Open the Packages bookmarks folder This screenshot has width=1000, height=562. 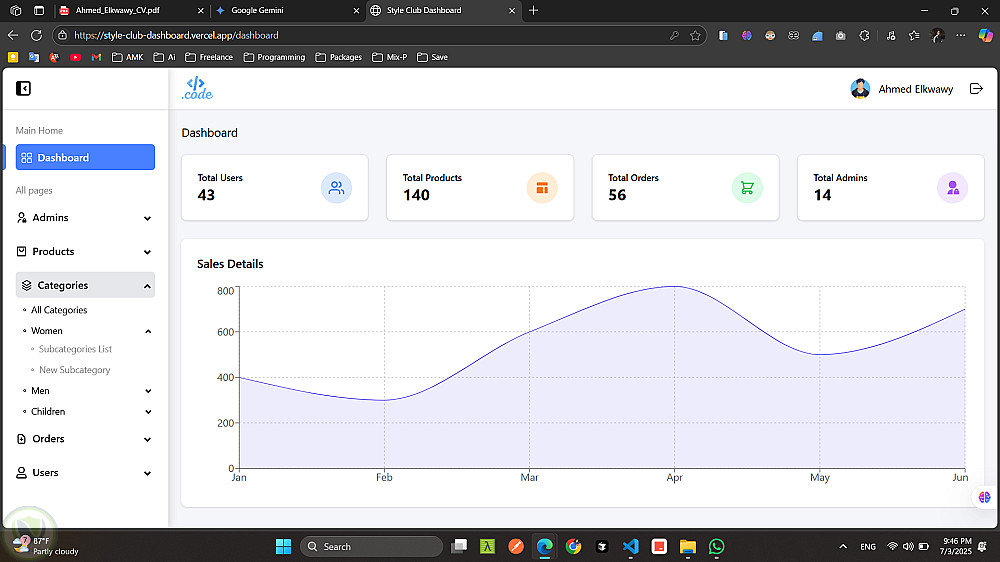[339, 57]
